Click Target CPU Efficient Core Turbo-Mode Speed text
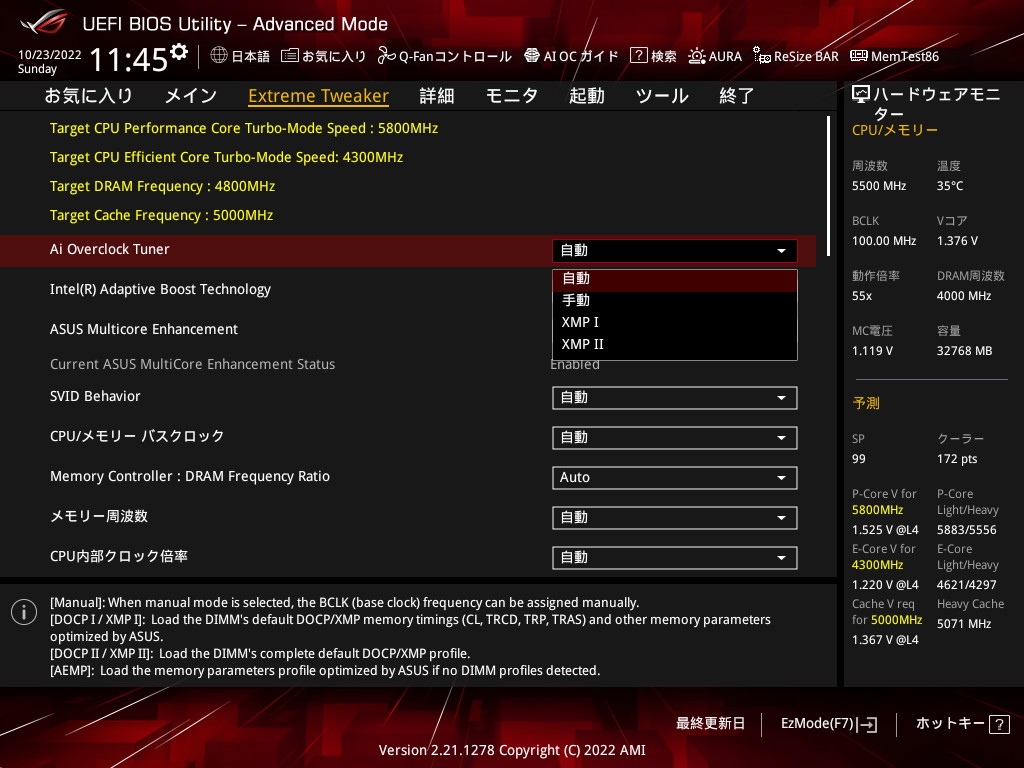The image size is (1024, 768). point(227,157)
